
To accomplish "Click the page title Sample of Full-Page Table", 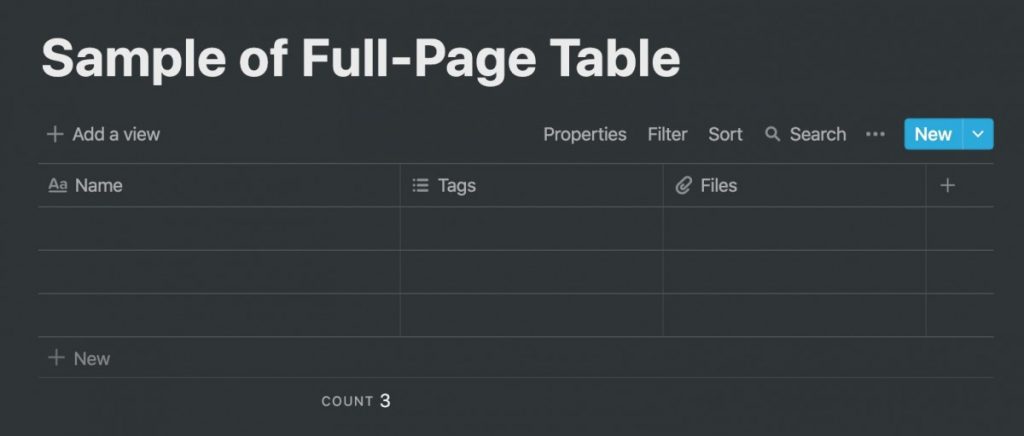I will (x=360, y=59).
